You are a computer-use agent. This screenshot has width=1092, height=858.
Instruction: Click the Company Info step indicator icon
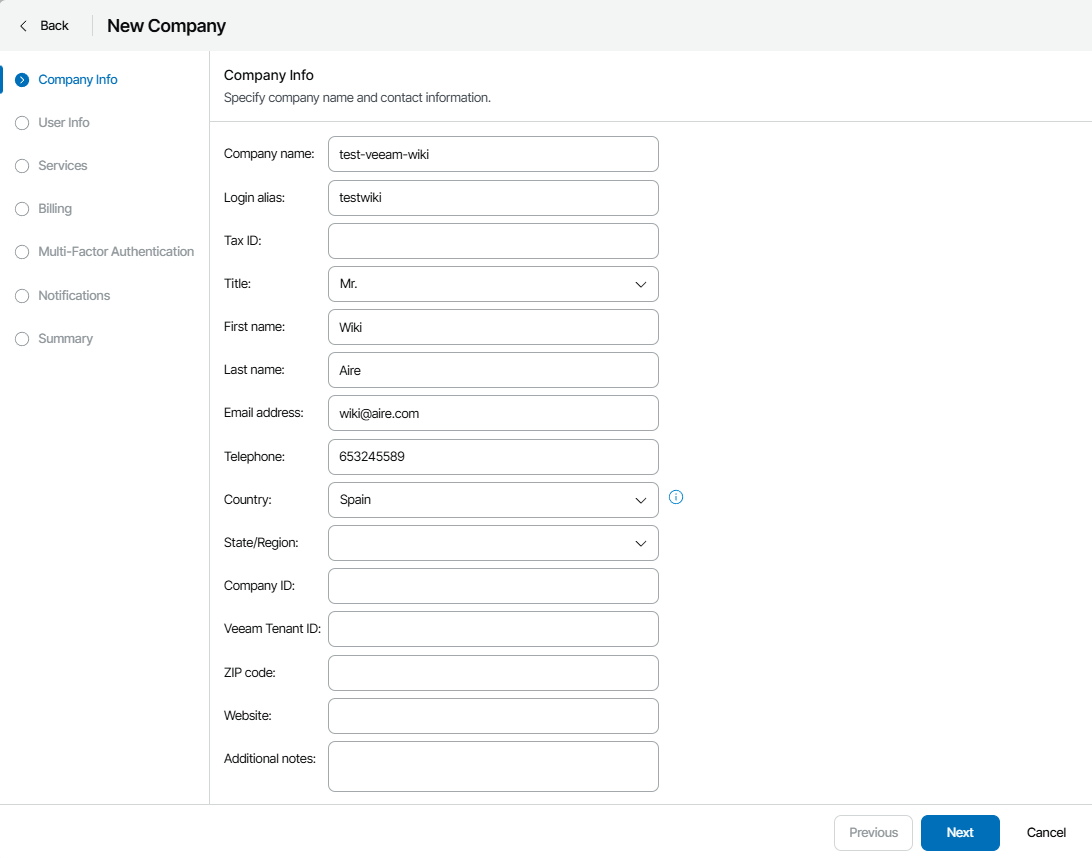[x=21, y=79]
